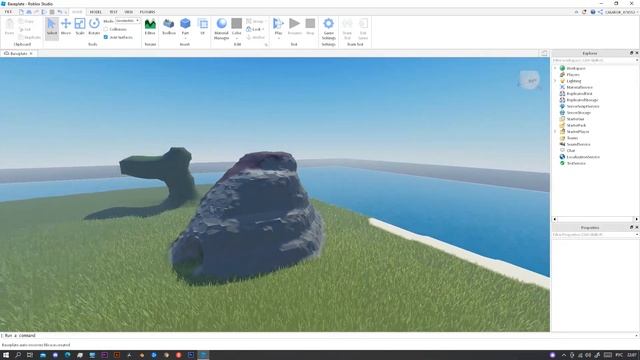Image resolution: width=640 pixels, height=360 pixels.
Task: Open Edit section launcher arrow
Action: point(266,44)
